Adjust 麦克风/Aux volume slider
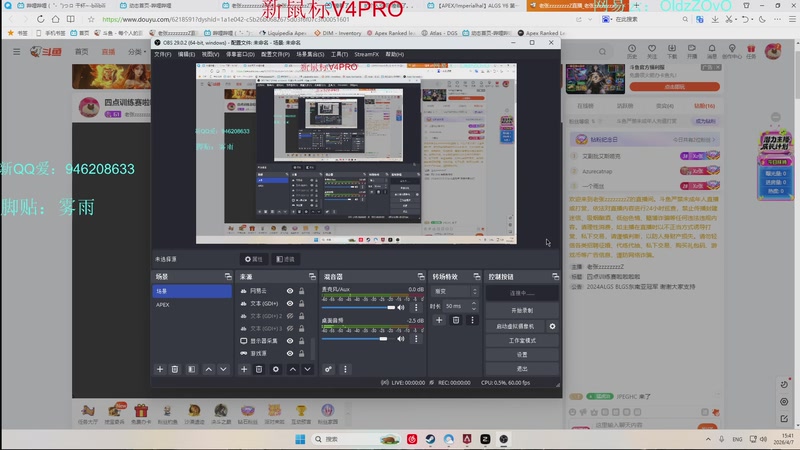This screenshot has height=450, width=800. 358,308
